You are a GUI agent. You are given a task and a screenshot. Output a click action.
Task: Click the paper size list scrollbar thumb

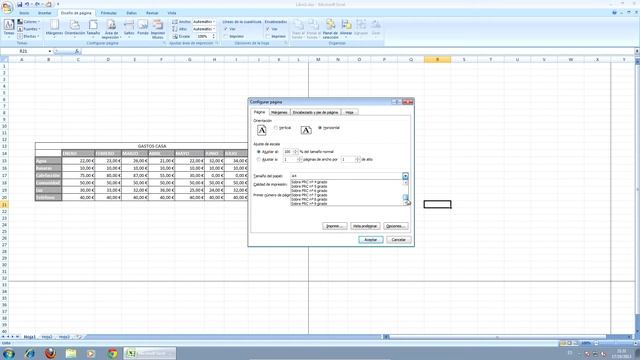(405, 197)
